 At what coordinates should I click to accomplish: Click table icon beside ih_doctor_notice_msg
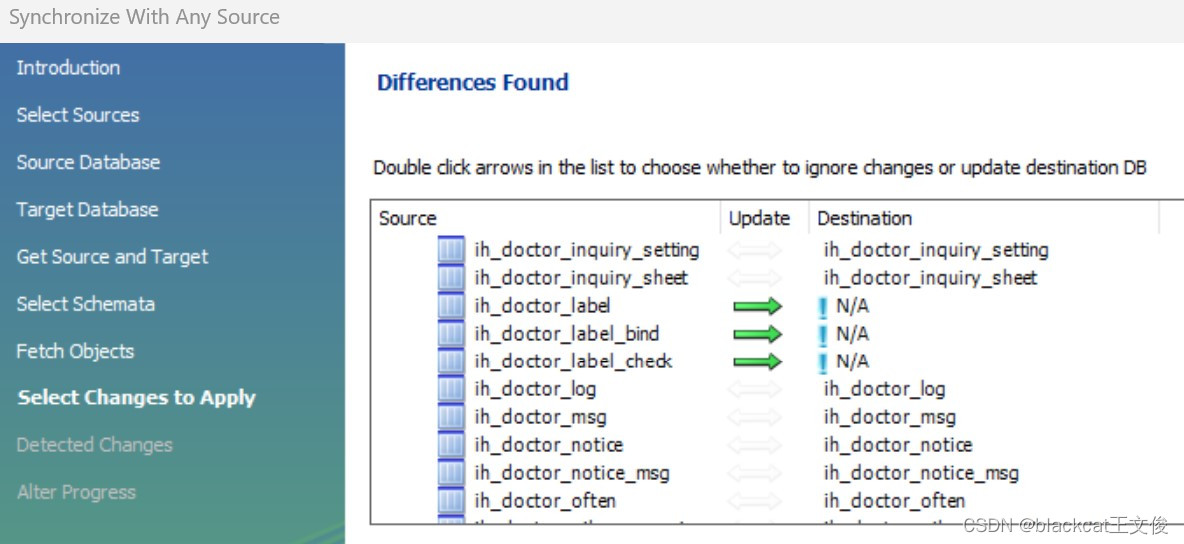(x=451, y=473)
